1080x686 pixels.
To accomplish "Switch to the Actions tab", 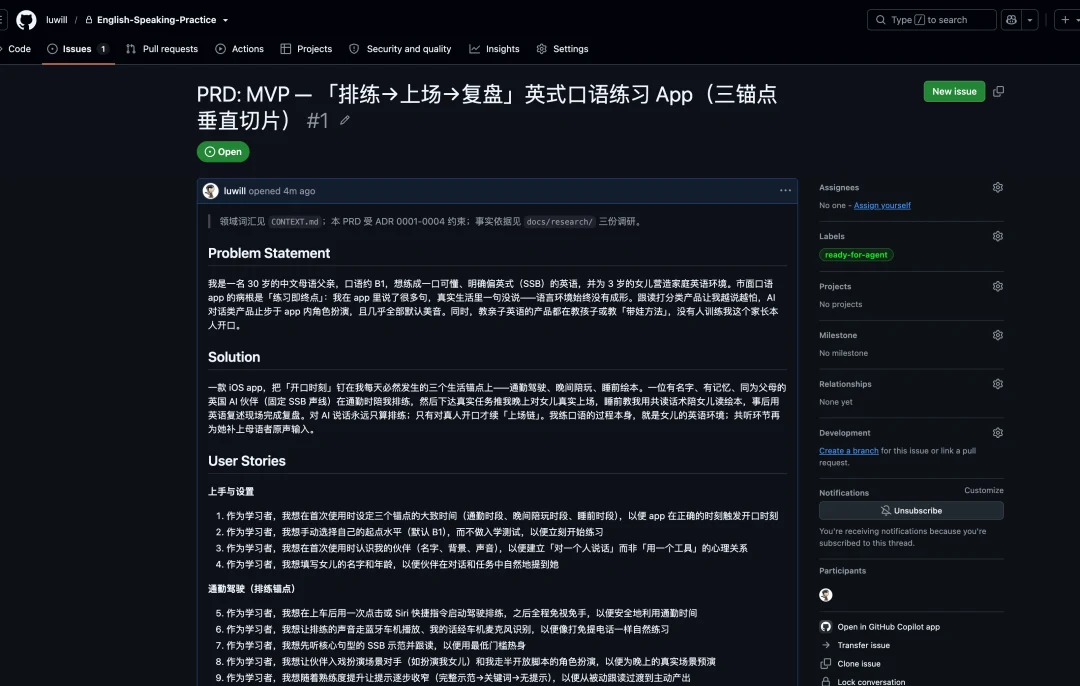I will click(x=240, y=49).
